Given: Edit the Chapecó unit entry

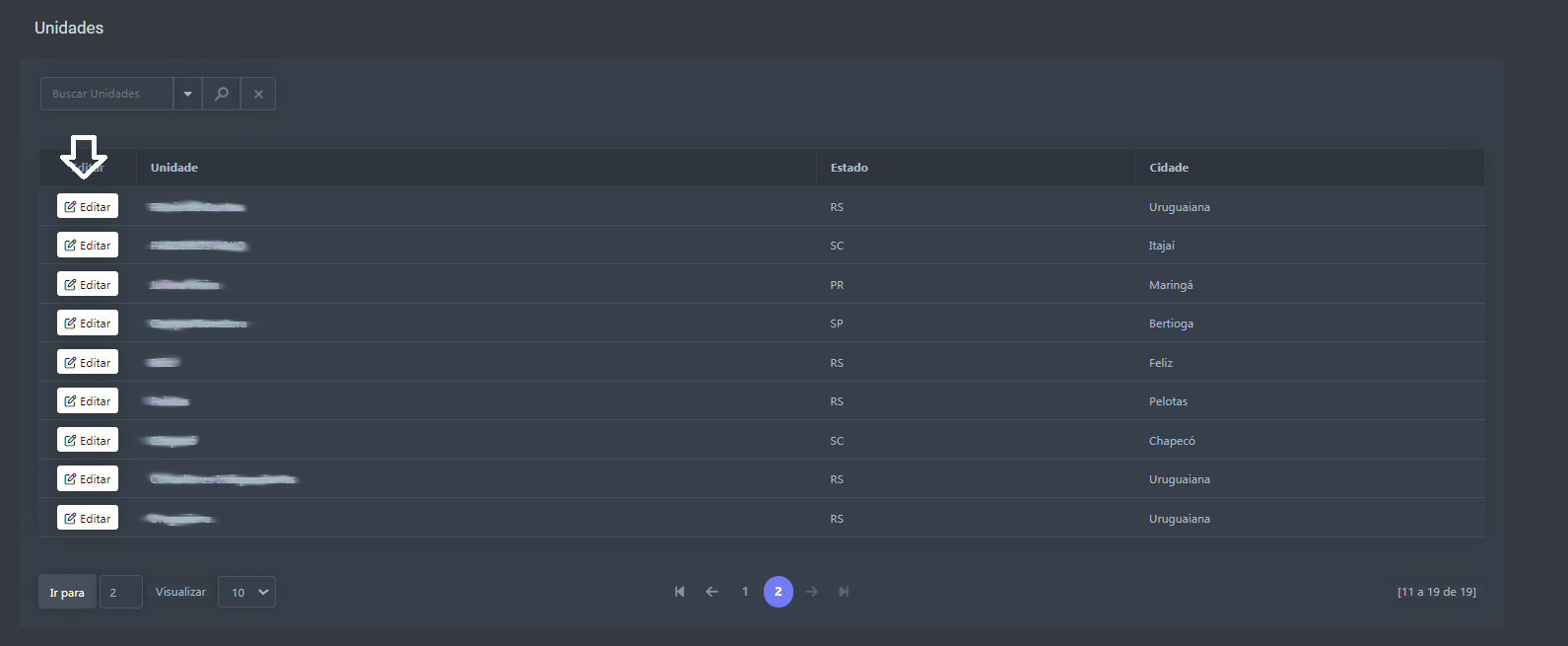Looking at the screenshot, I should click(x=88, y=440).
